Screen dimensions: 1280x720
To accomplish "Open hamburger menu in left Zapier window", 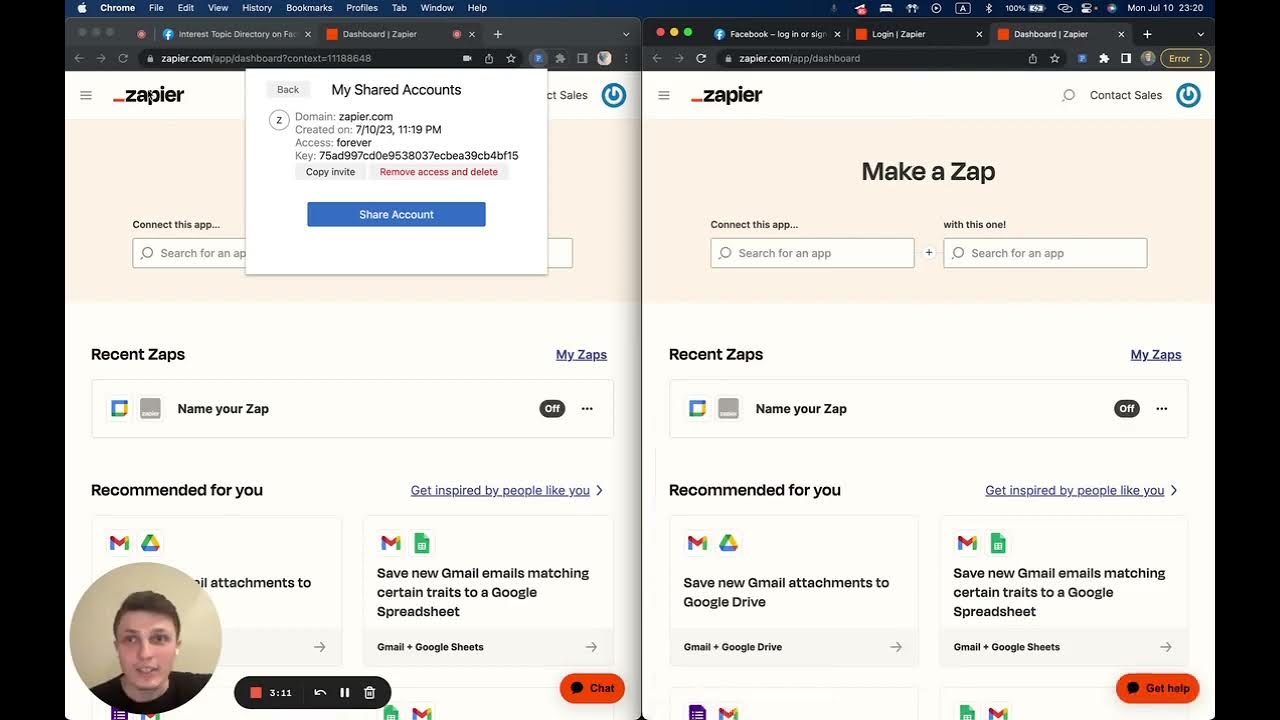I will pos(86,95).
